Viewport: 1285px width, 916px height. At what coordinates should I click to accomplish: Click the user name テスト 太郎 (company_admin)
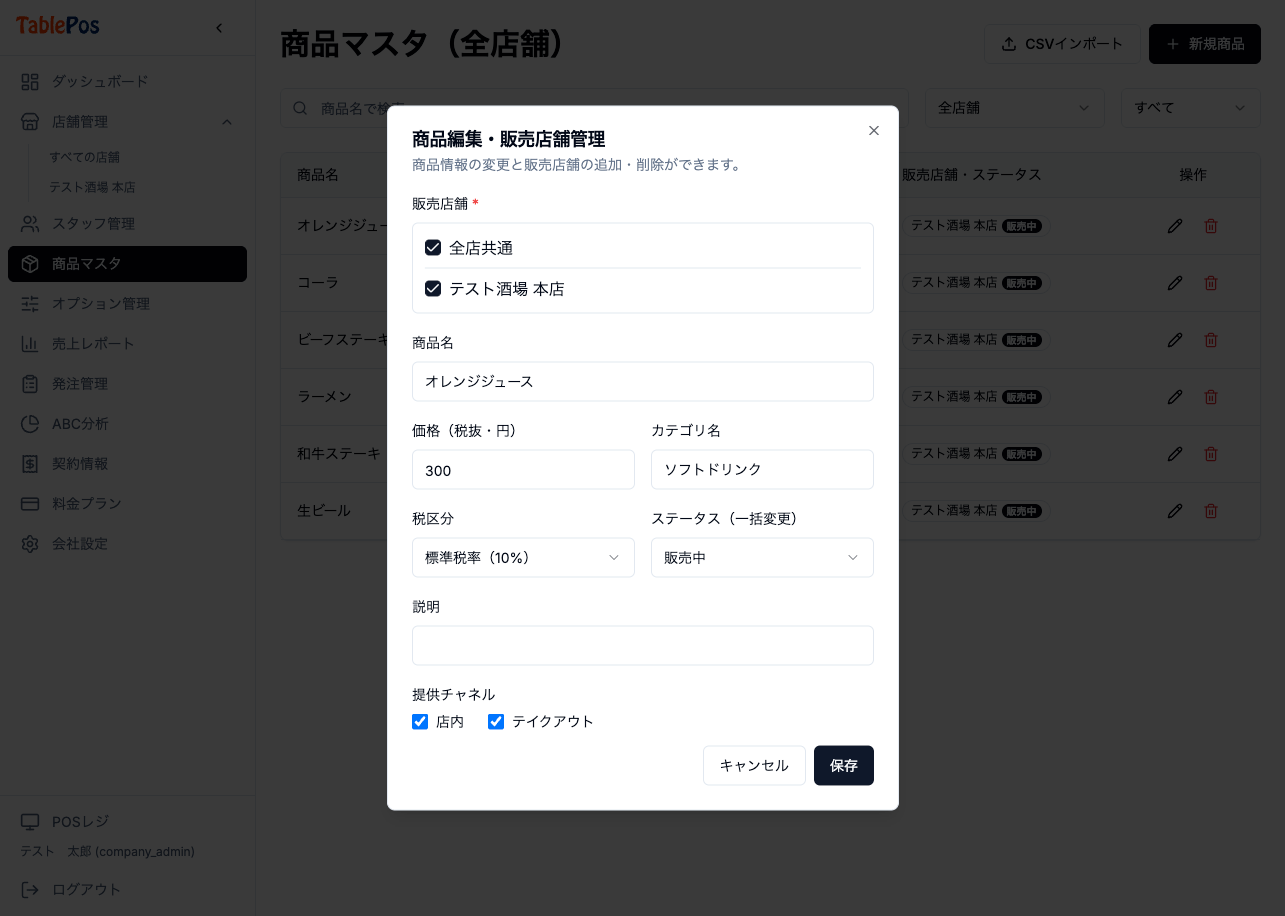click(108, 852)
